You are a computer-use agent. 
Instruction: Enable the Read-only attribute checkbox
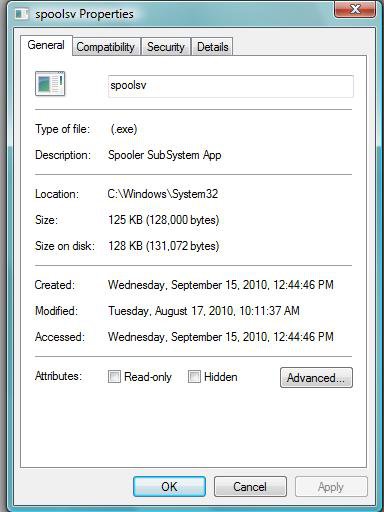pos(114,377)
